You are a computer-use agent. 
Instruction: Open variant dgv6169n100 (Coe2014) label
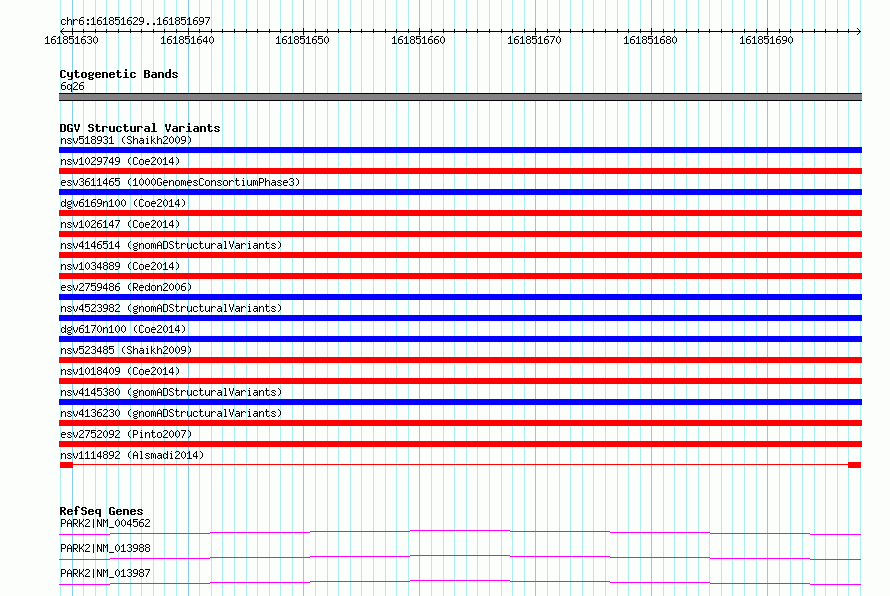[x=123, y=203]
